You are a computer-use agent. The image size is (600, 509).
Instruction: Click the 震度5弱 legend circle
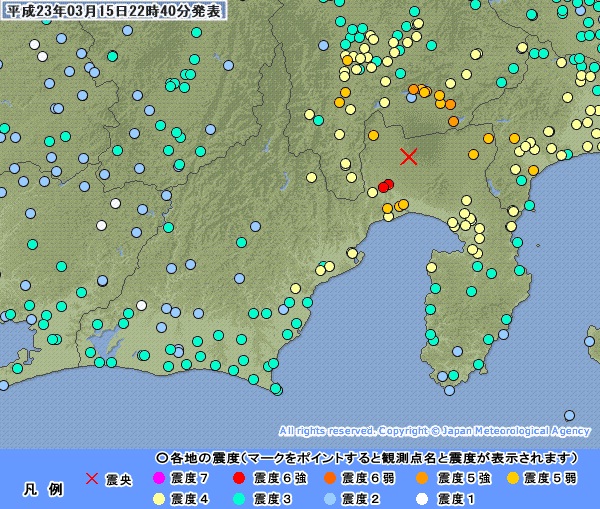point(512,478)
